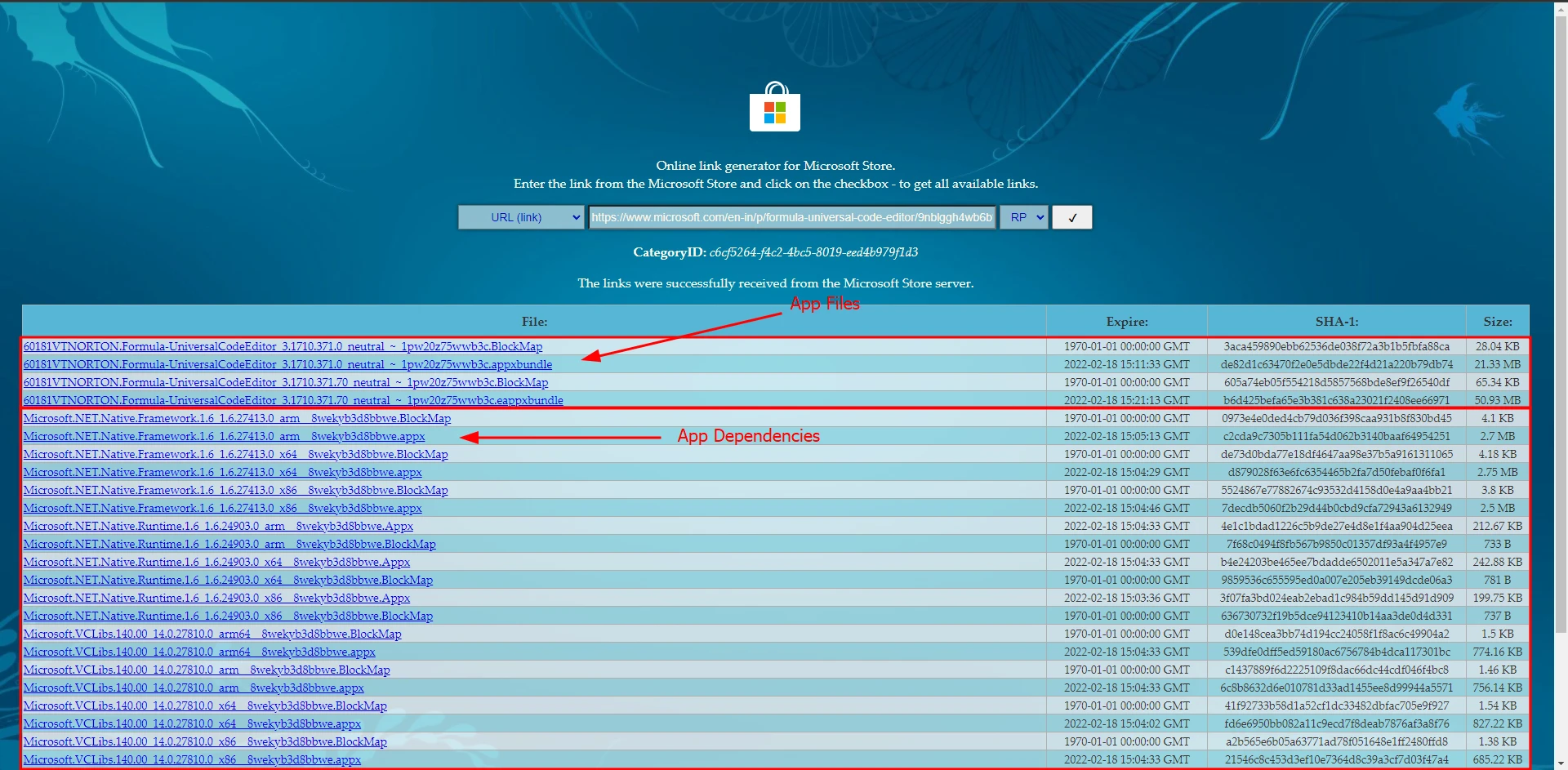Screen dimensions: 1568x770
Task: Download NET.Native.Framework x86 appx file
Action: tap(222, 508)
